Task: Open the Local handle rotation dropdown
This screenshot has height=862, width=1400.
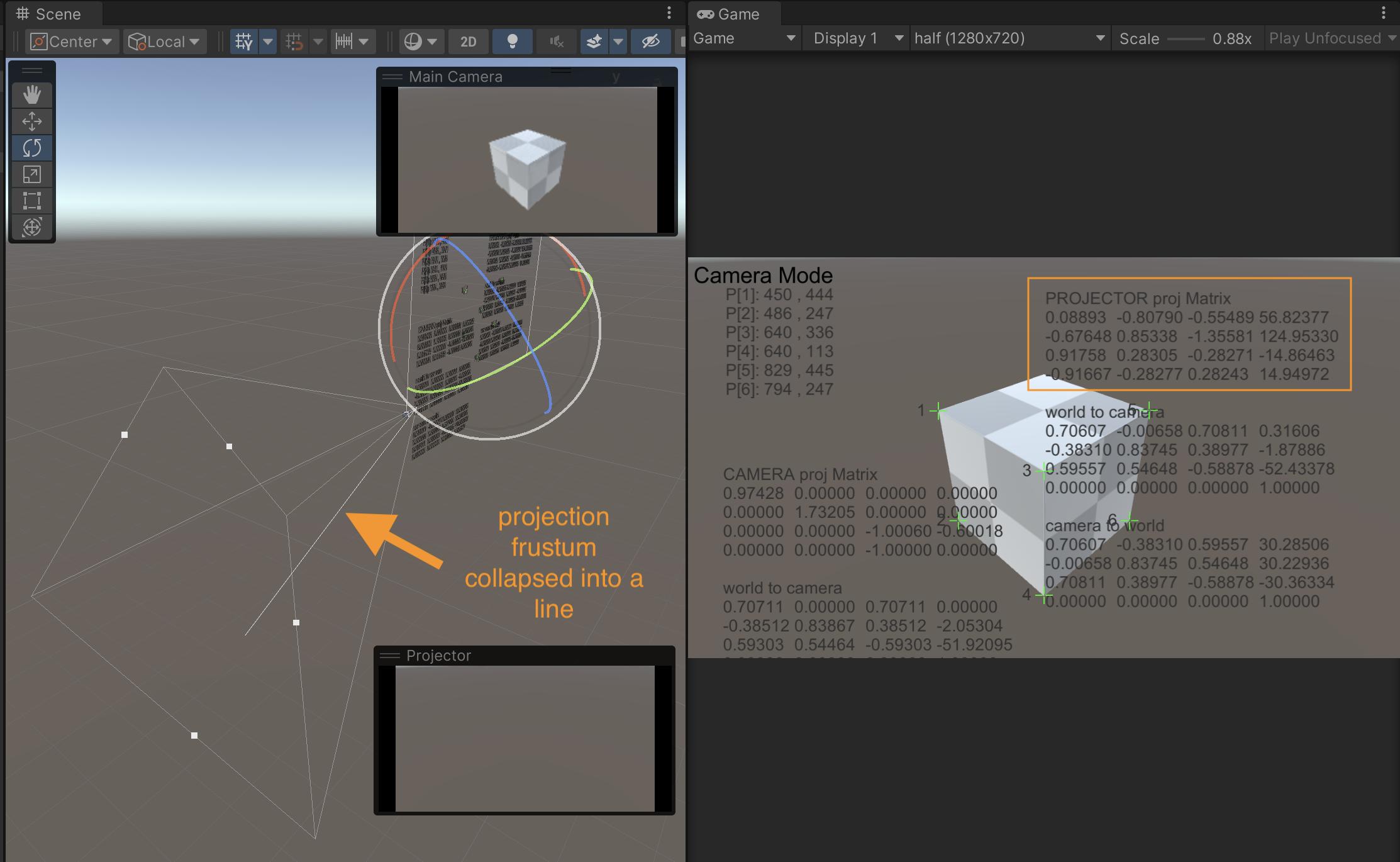Action: pos(165,42)
